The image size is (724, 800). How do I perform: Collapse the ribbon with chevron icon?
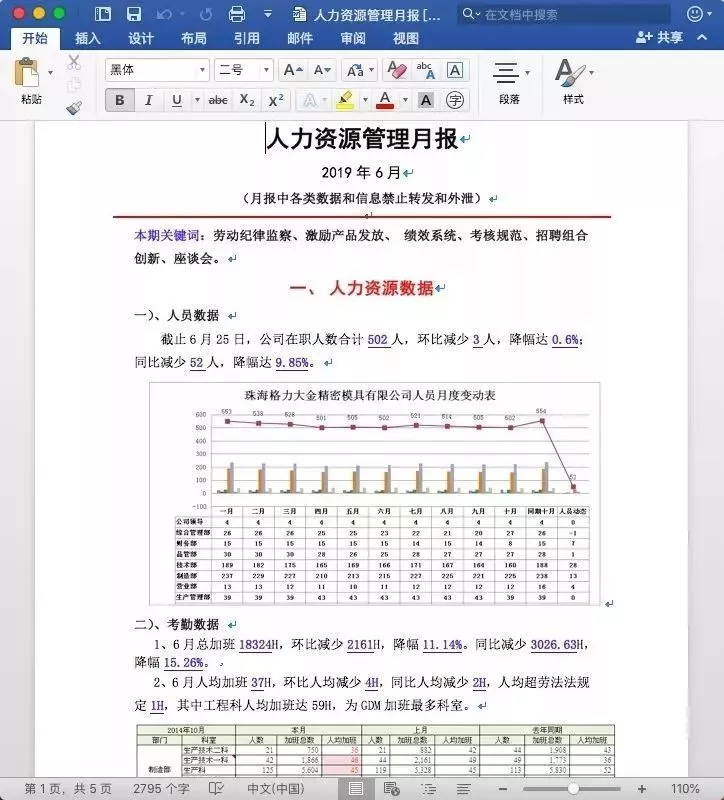703,37
